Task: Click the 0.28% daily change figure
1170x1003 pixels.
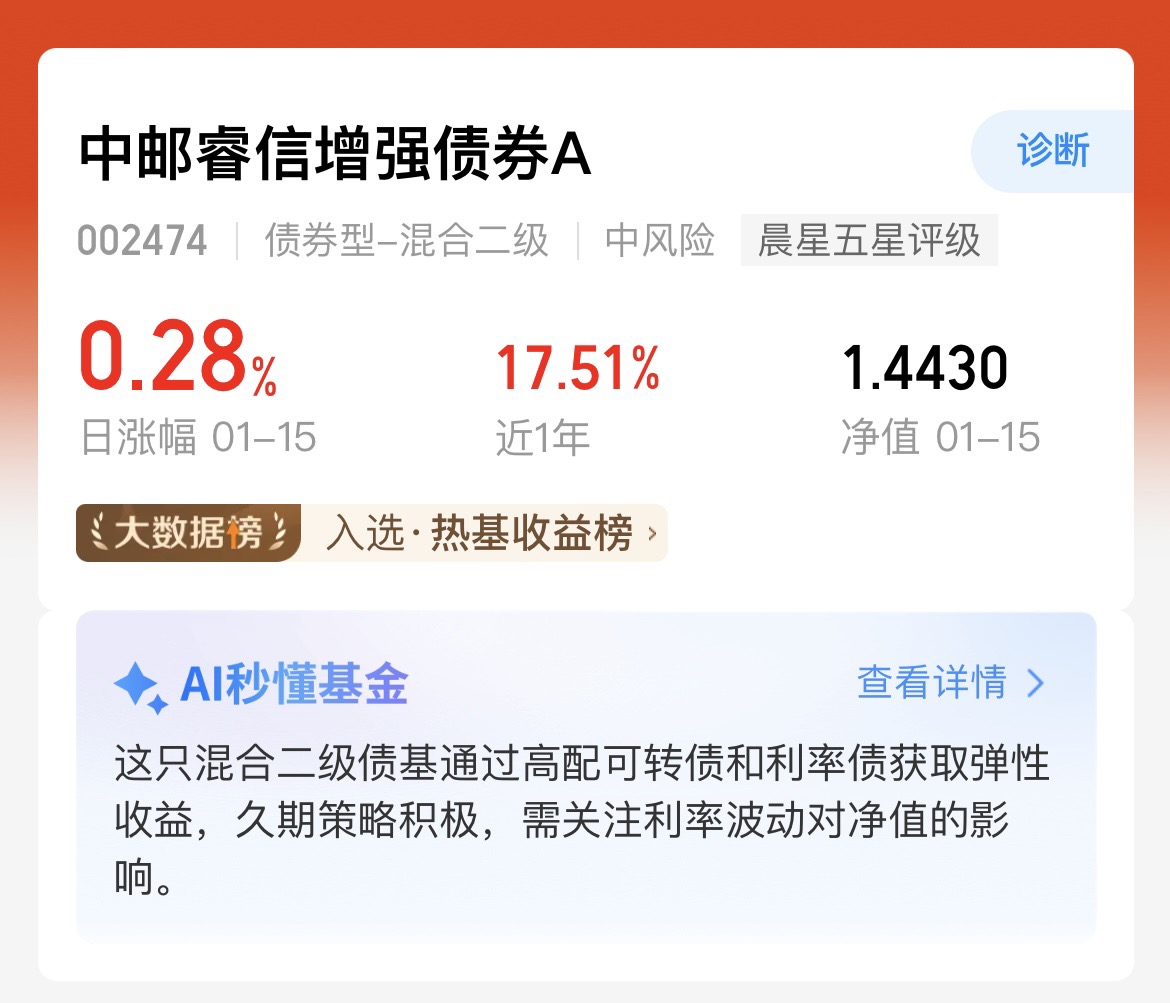Action: coord(178,356)
